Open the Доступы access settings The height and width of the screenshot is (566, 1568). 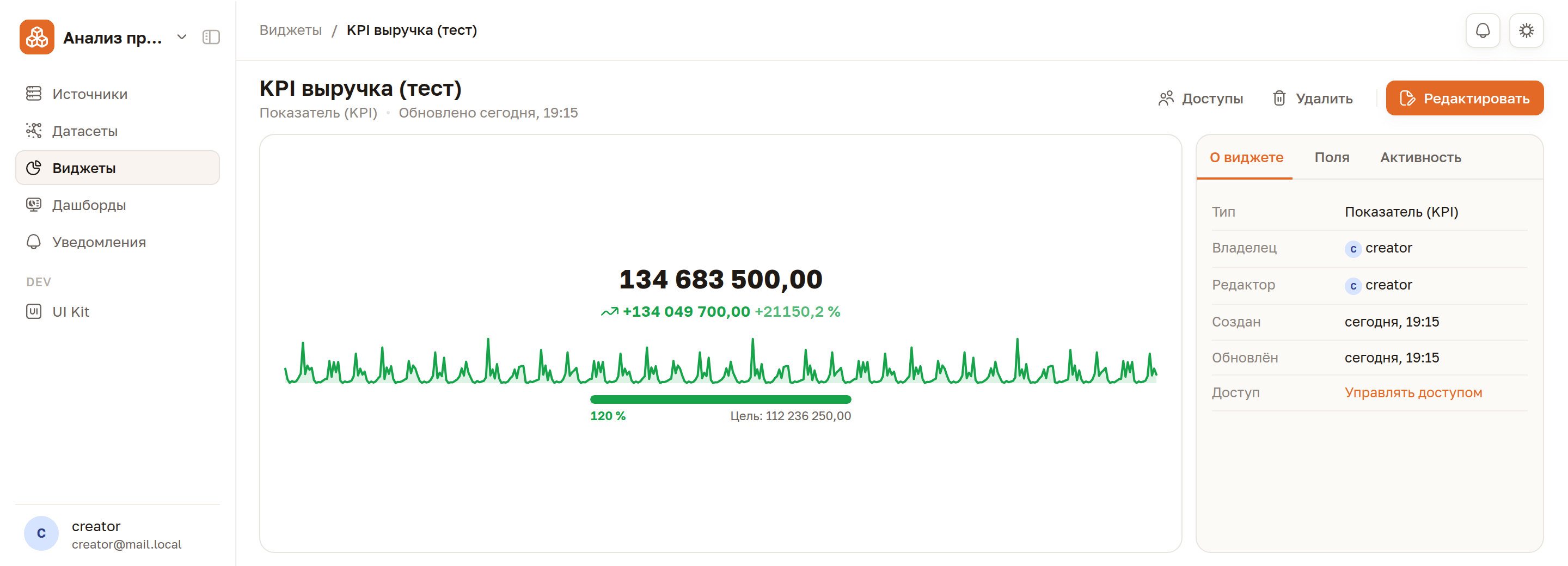pos(1200,98)
